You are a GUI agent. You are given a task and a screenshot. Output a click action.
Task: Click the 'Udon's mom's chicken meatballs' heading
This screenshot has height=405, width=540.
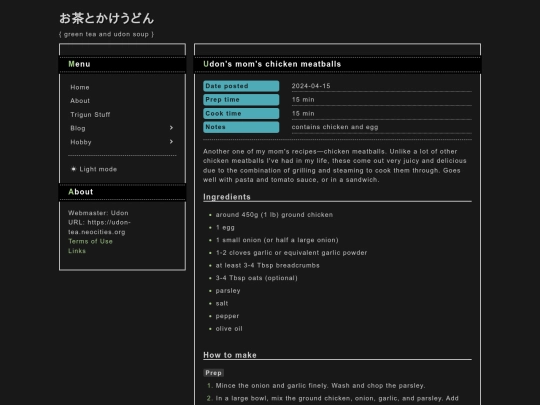[x=272, y=64]
